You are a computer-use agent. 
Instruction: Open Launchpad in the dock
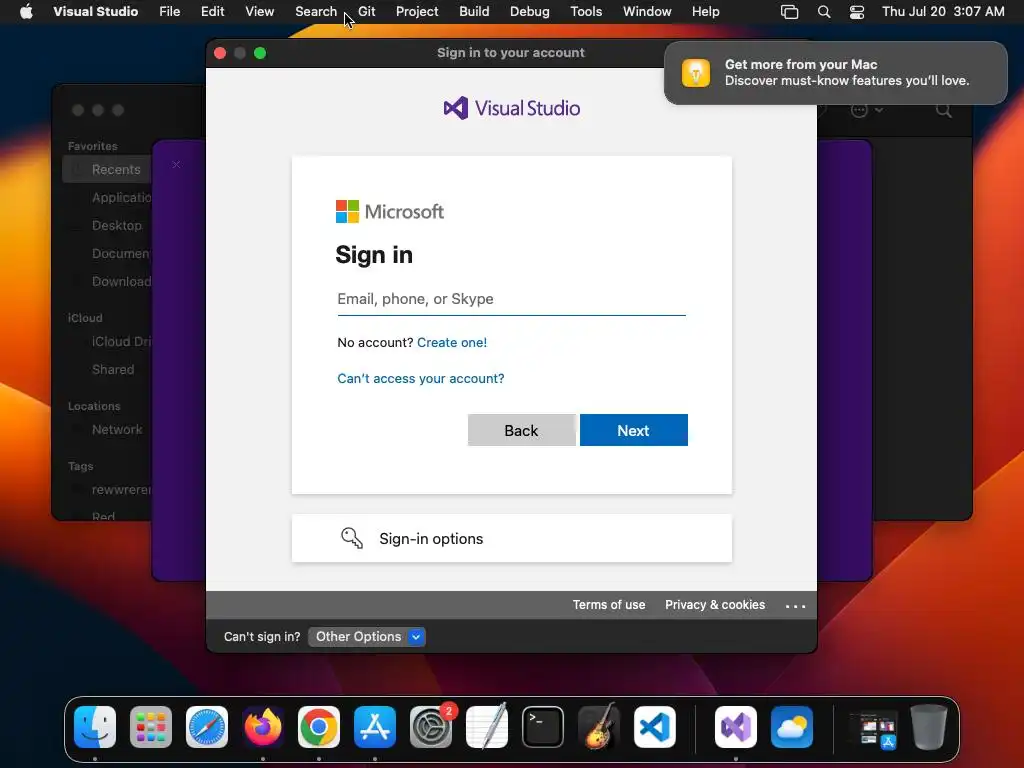pos(151,727)
